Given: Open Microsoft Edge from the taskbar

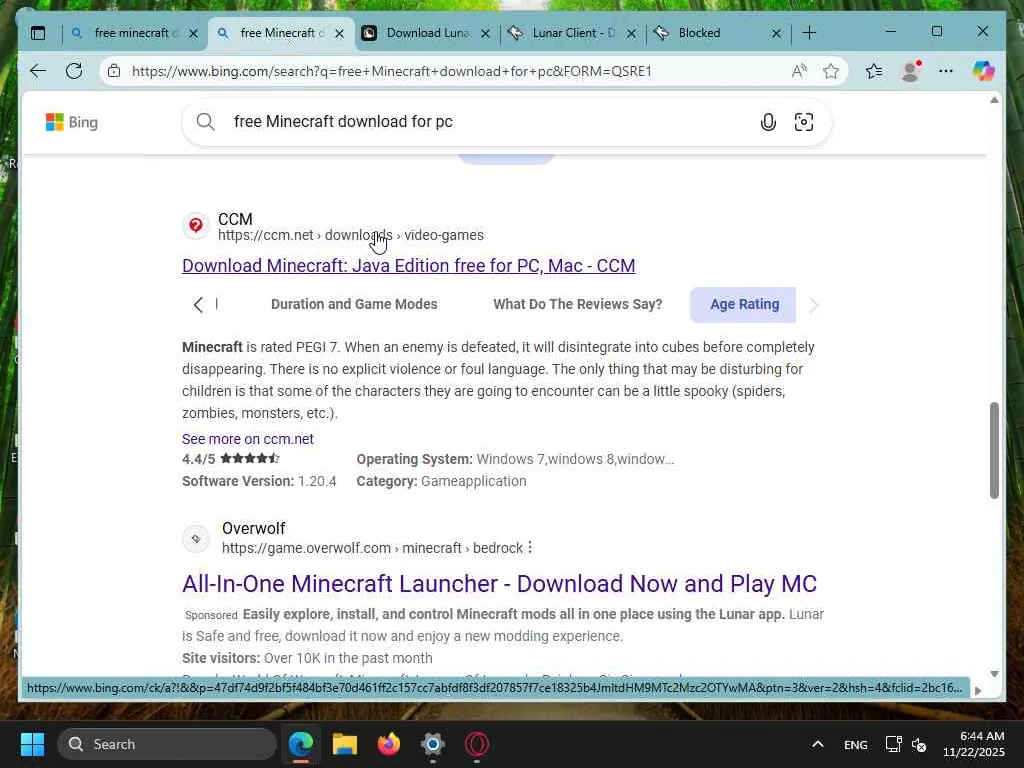Looking at the screenshot, I should 300,744.
